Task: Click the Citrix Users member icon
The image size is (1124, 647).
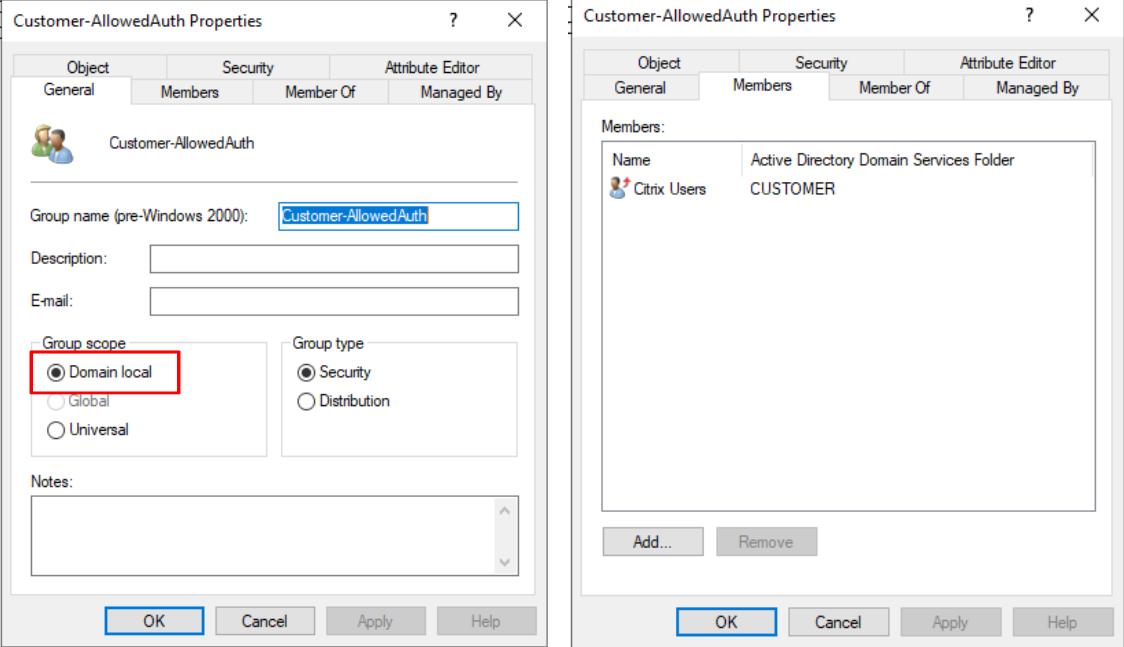Action: [619, 188]
